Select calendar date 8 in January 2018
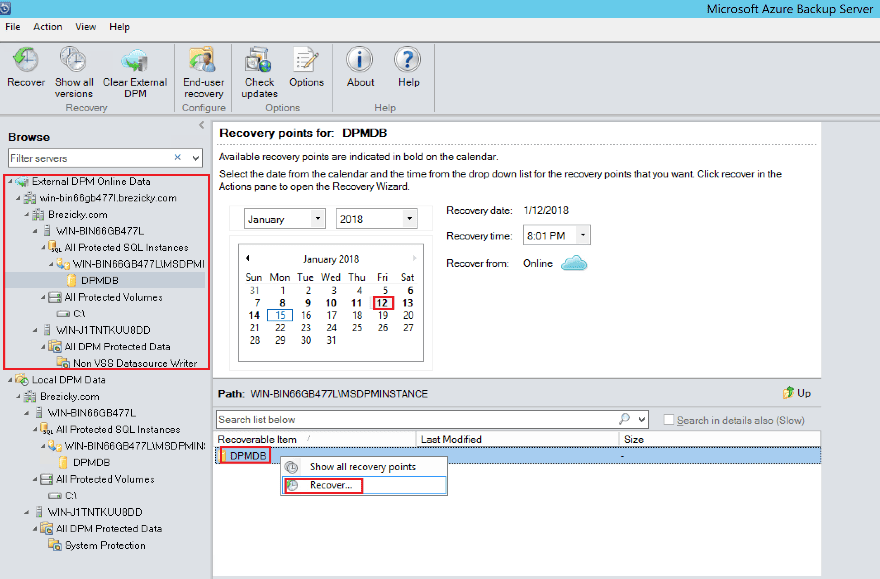This screenshot has width=880, height=579. 282,303
